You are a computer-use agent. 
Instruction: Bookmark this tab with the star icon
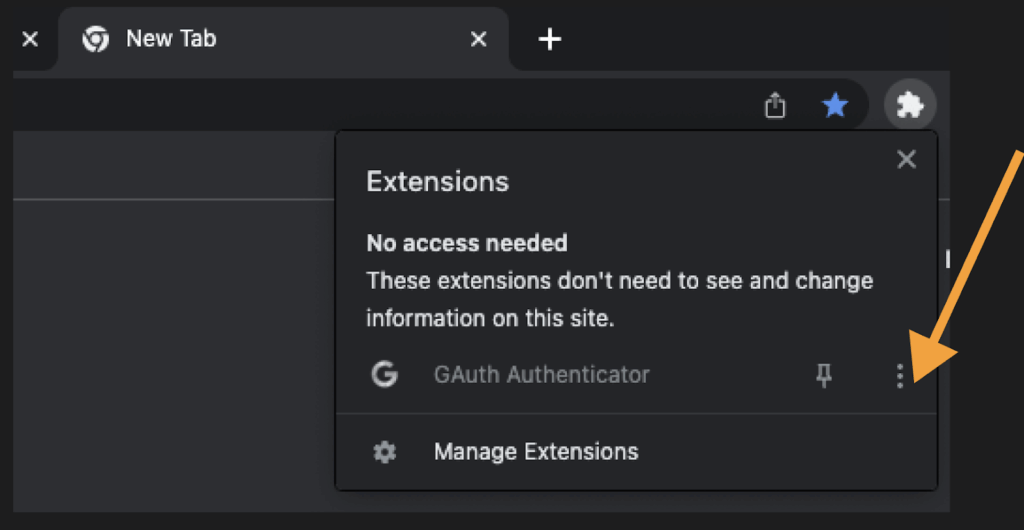click(835, 105)
